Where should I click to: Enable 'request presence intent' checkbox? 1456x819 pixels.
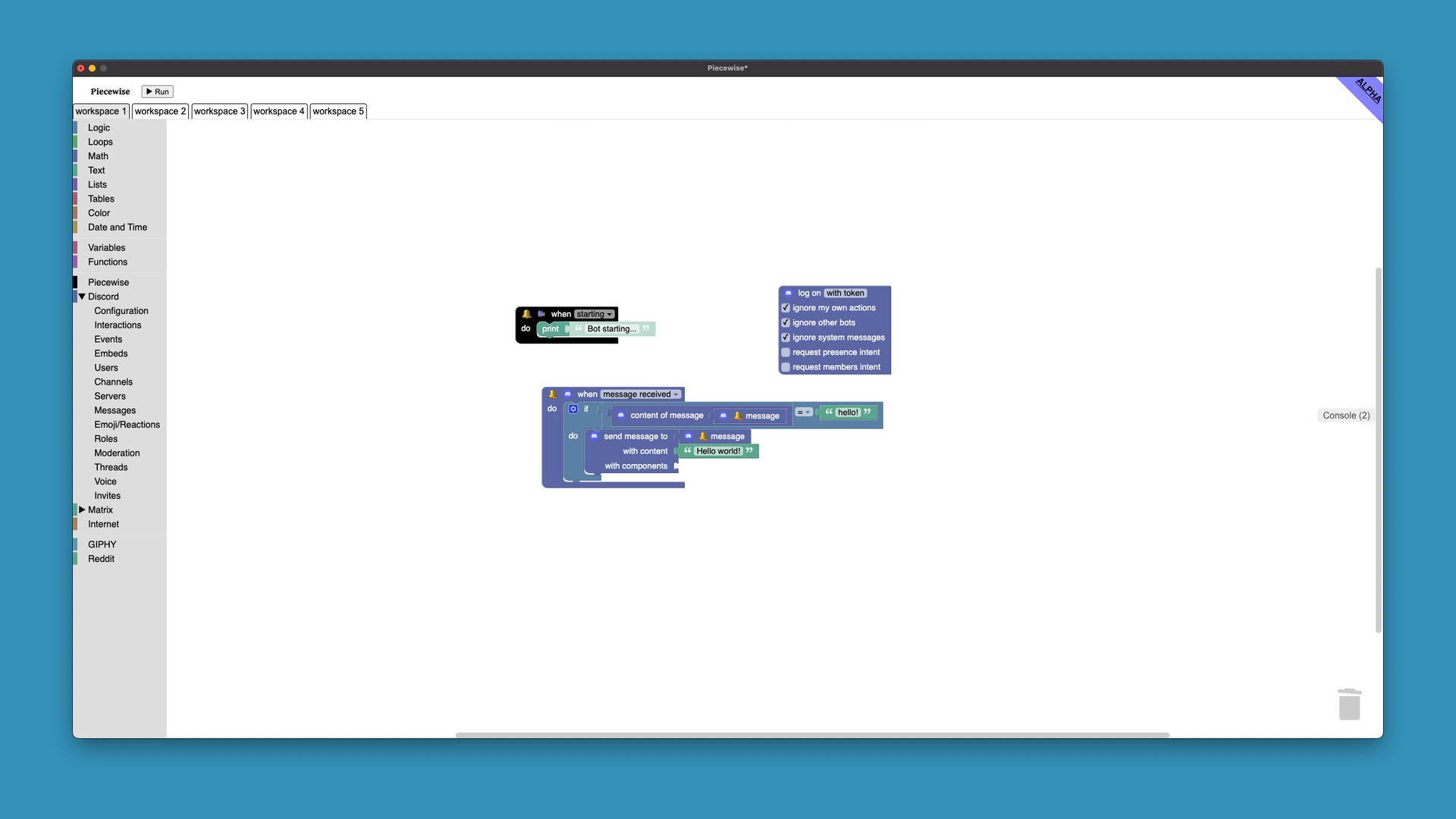786,353
